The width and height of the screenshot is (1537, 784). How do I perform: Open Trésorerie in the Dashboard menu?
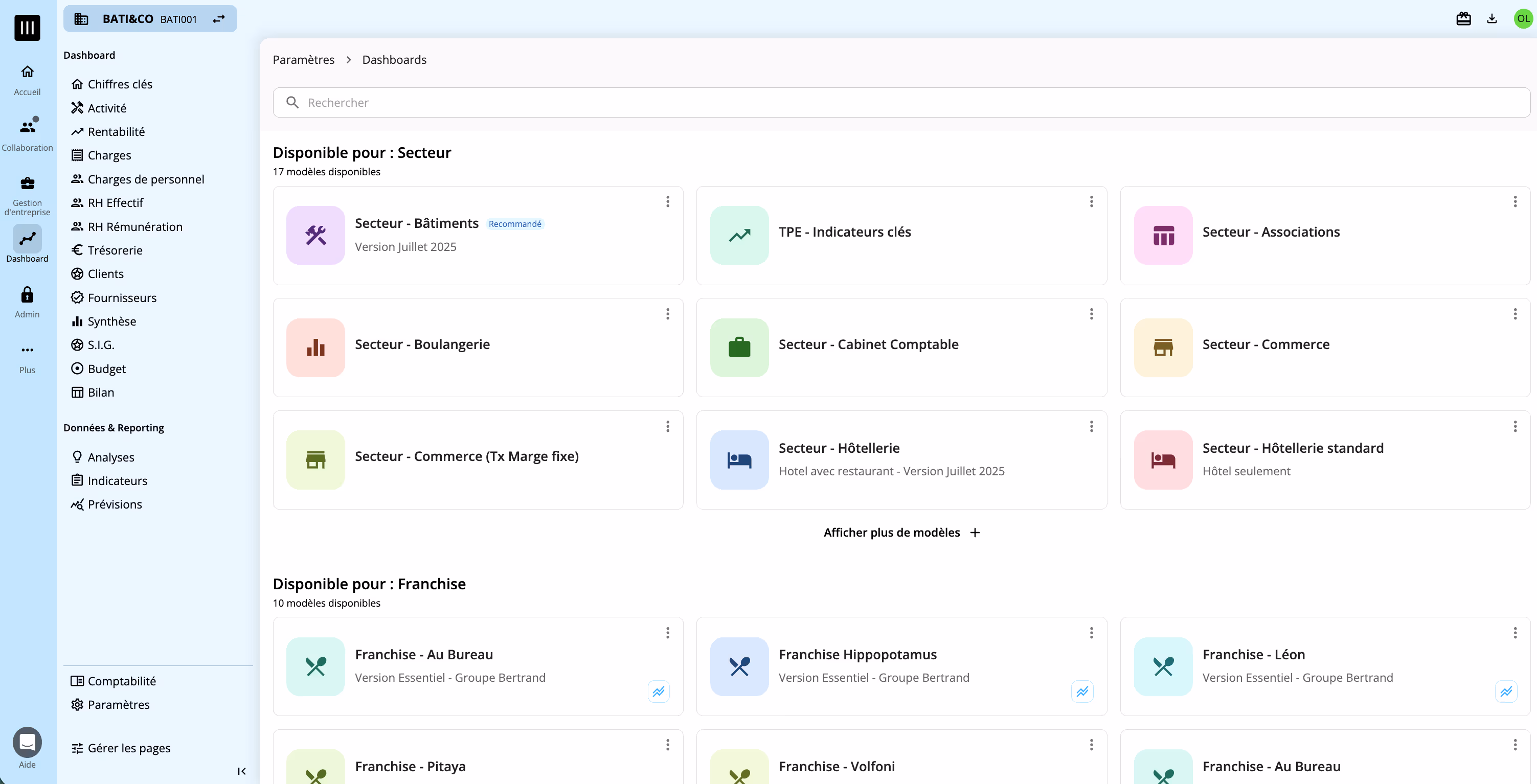click(x=115, y=250)
